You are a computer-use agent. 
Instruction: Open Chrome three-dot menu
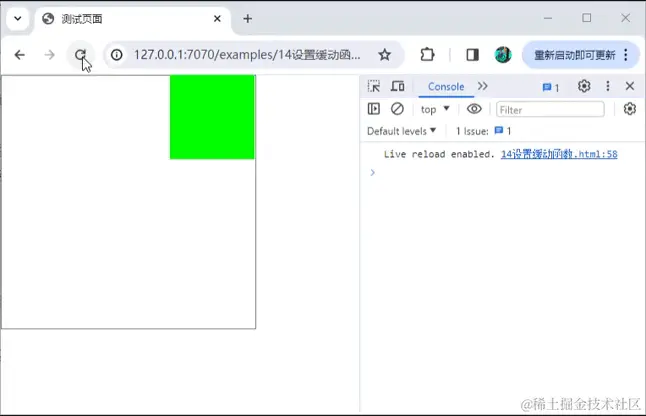click(x=626, y=55)
